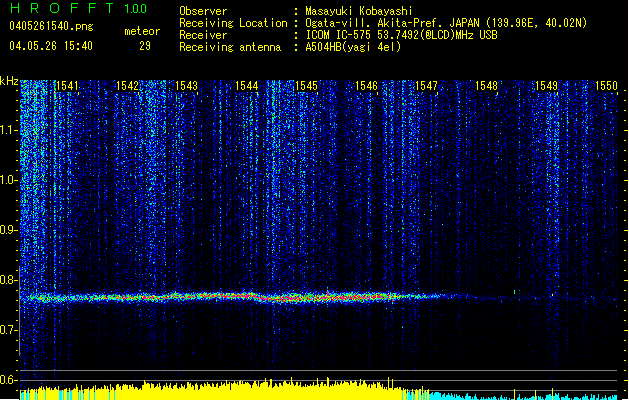Image resolution: width=629 pixels, height=400 pixels.
Task: Click the 1549 time marker
Action: pos(547,86)
